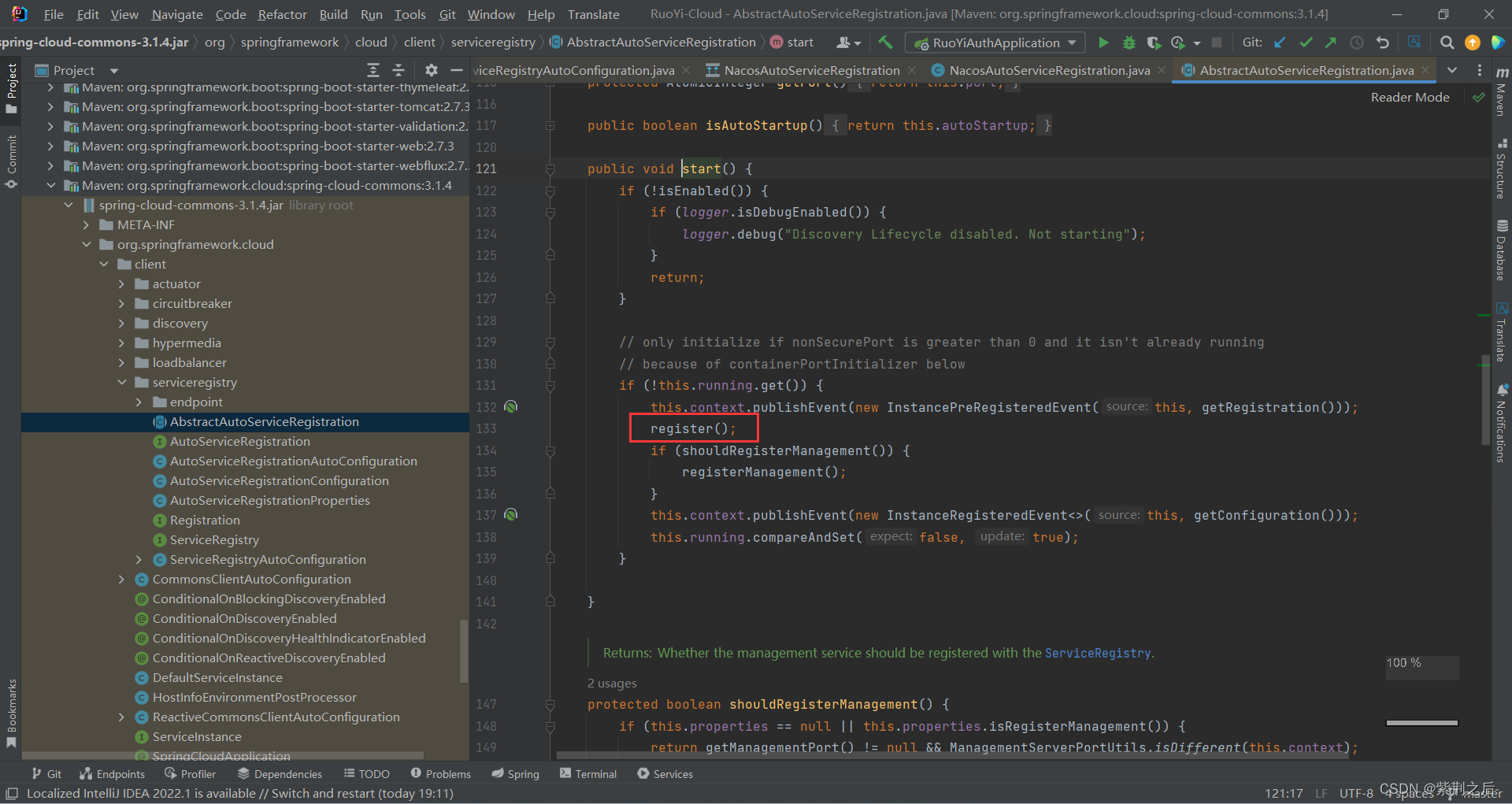Expand all in Project tree
Image resolution: width=1512 pixels, height=804 pixels.
point(373,70)
